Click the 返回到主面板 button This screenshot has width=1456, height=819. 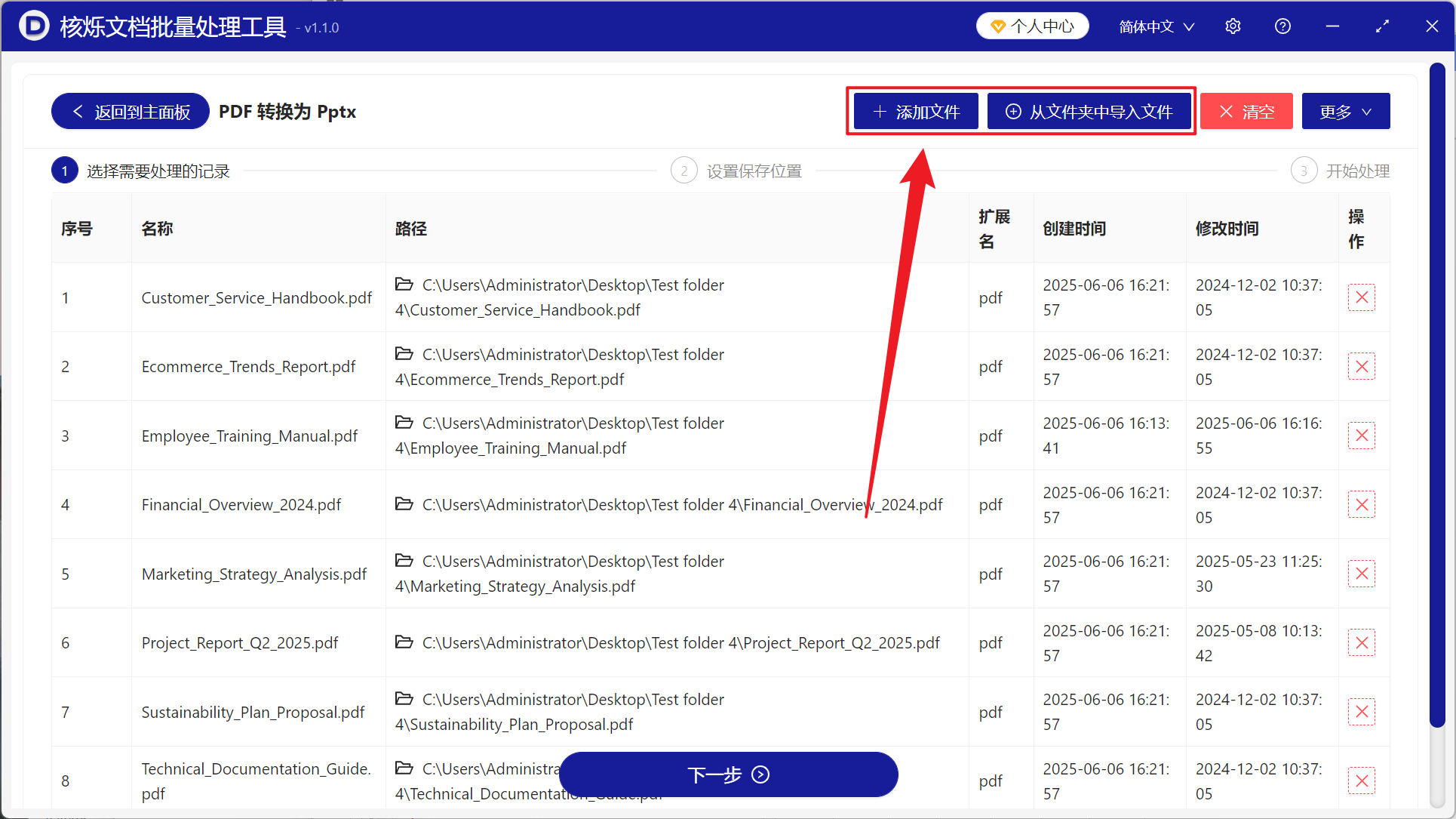[x=130, y=111]
